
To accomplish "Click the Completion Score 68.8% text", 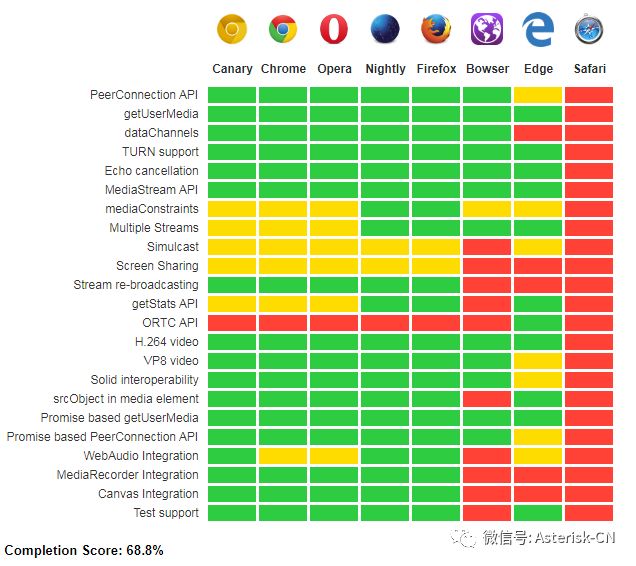I will click(84, 551).
